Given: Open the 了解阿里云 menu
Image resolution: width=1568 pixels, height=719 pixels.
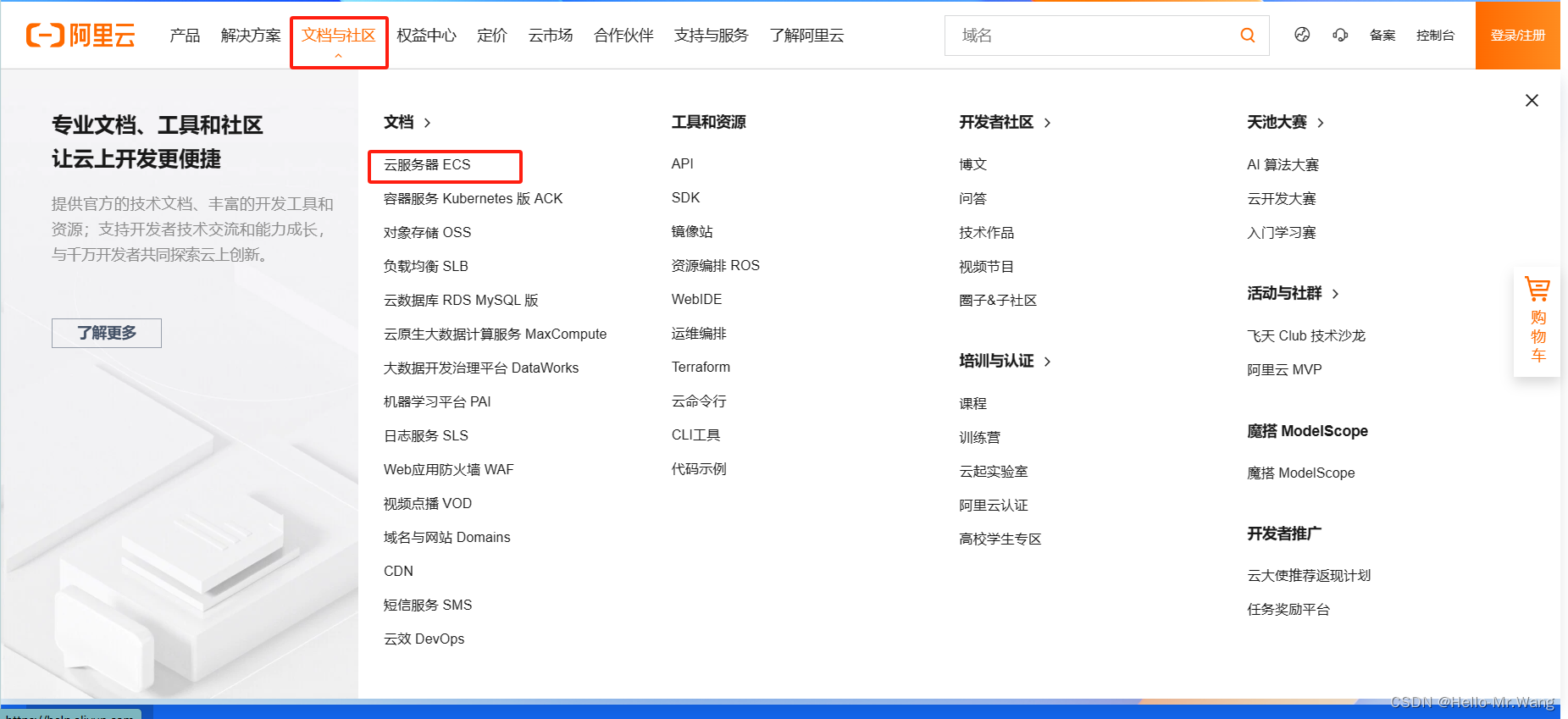Looking at the screenshot, I should 806,35.
